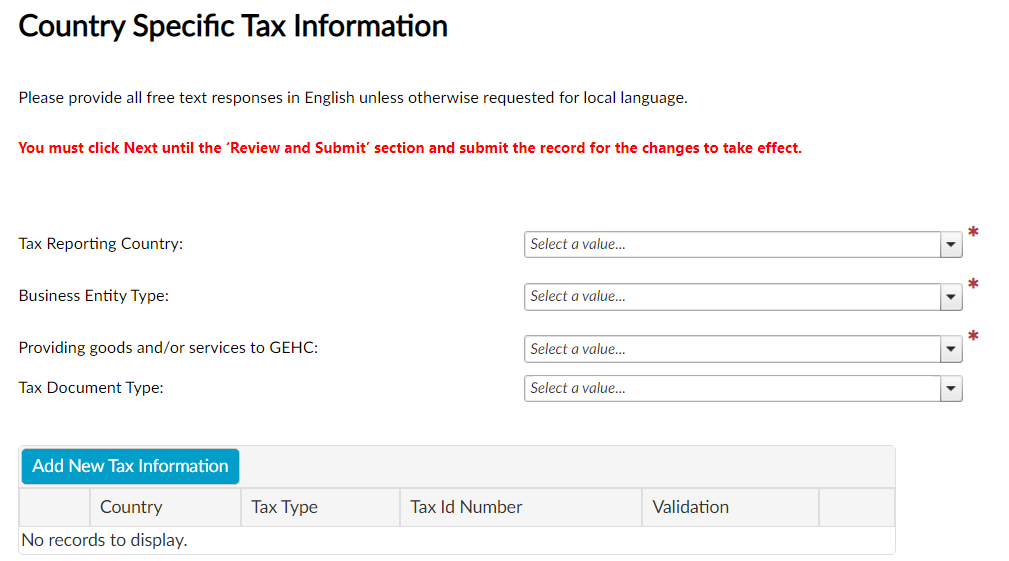
Task: Open the Business Entity Type dropdown arrow
Action: 950,297
